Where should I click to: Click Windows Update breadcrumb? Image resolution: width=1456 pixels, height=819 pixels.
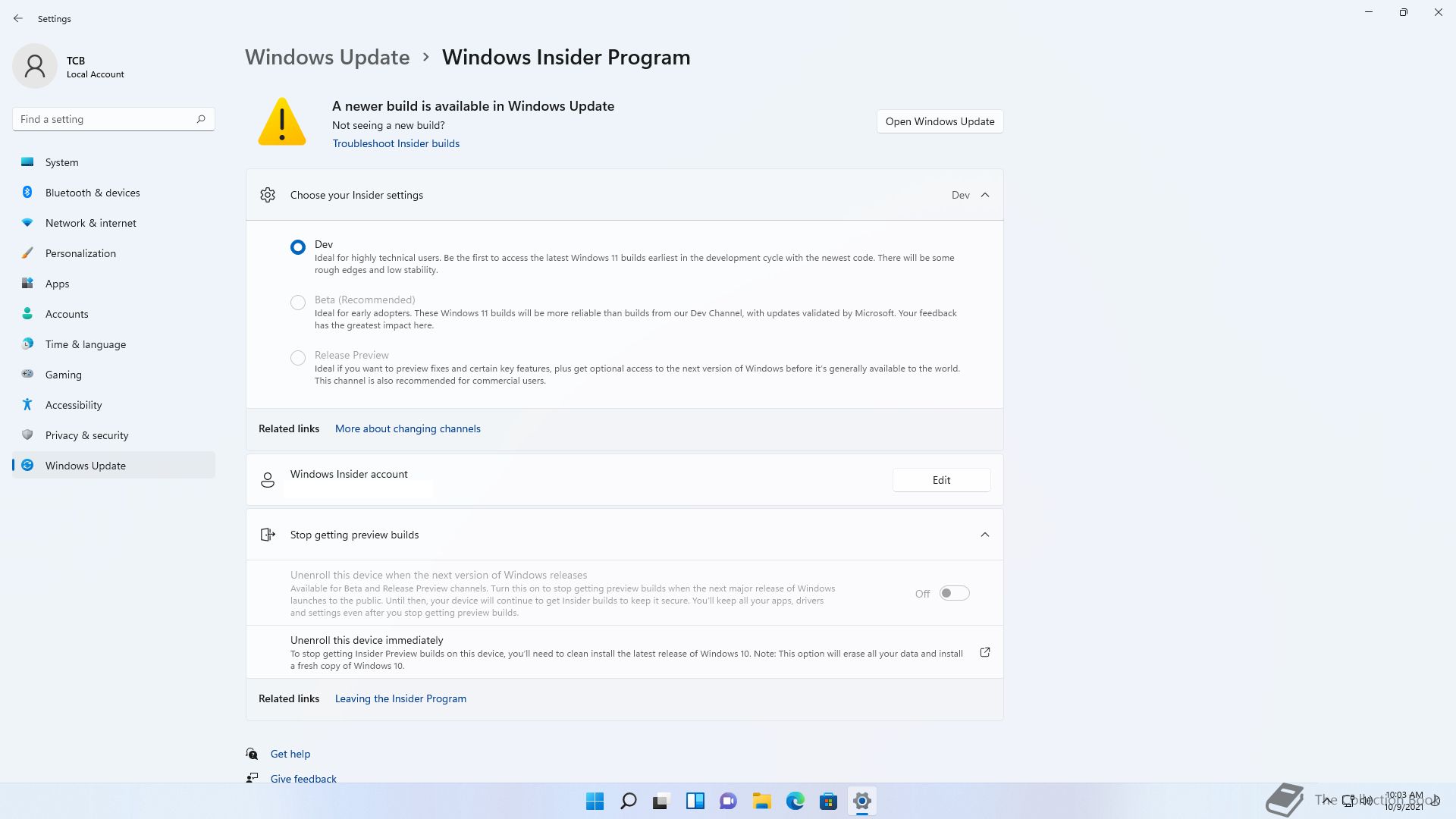click(x=327, y=57)
